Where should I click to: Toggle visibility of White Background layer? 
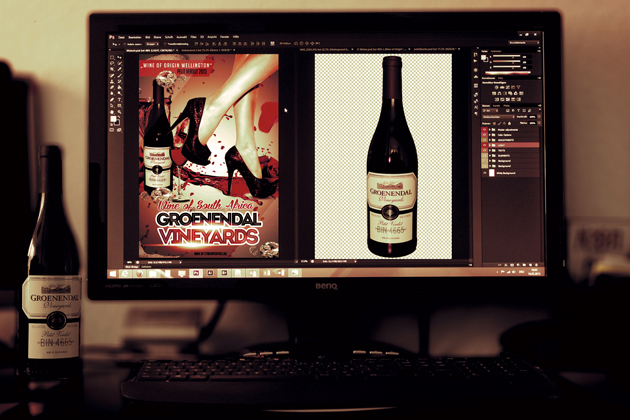pos(484,173)
